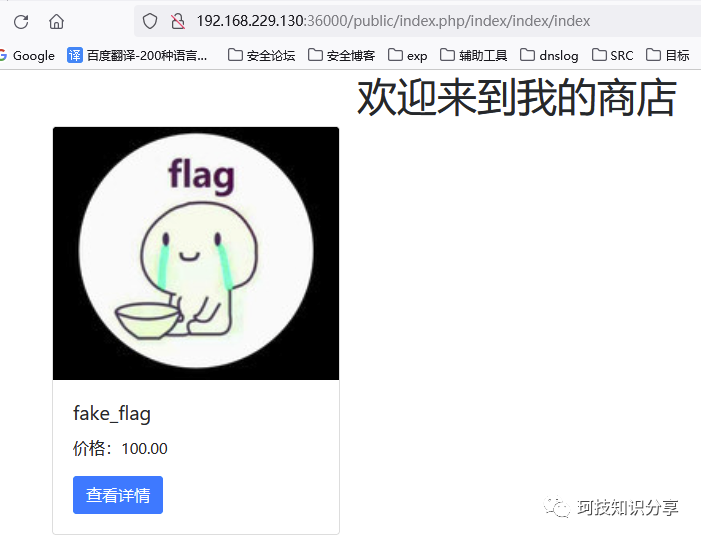Open the browser home page icon

pos(56,21)
